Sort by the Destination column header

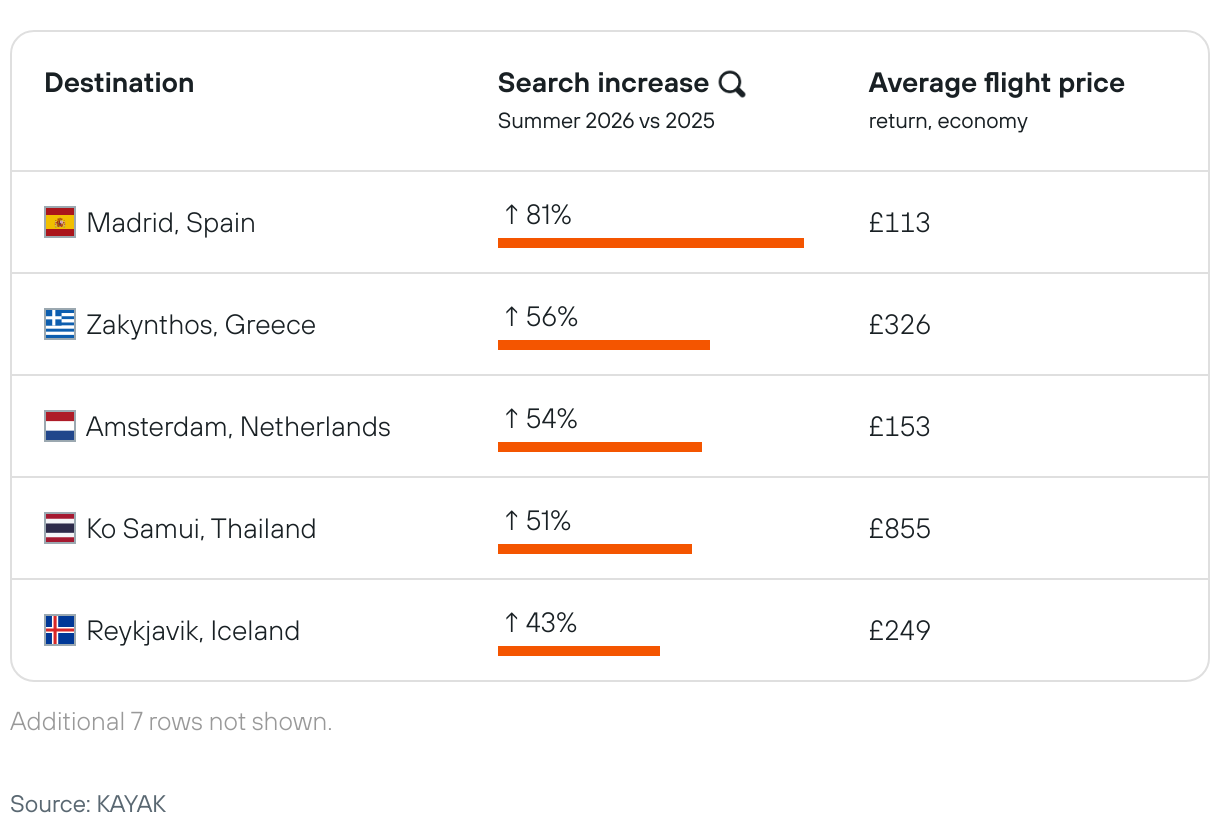119,83
